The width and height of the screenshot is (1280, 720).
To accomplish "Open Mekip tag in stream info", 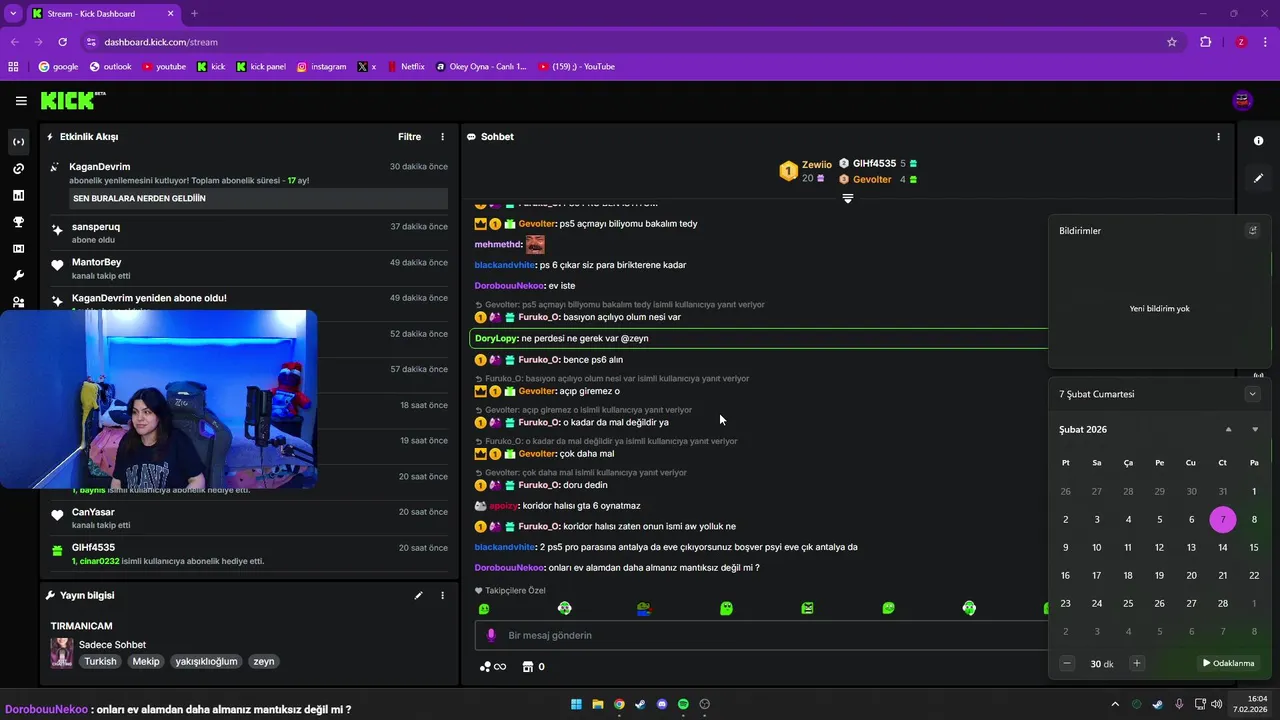I will (146, 661).
